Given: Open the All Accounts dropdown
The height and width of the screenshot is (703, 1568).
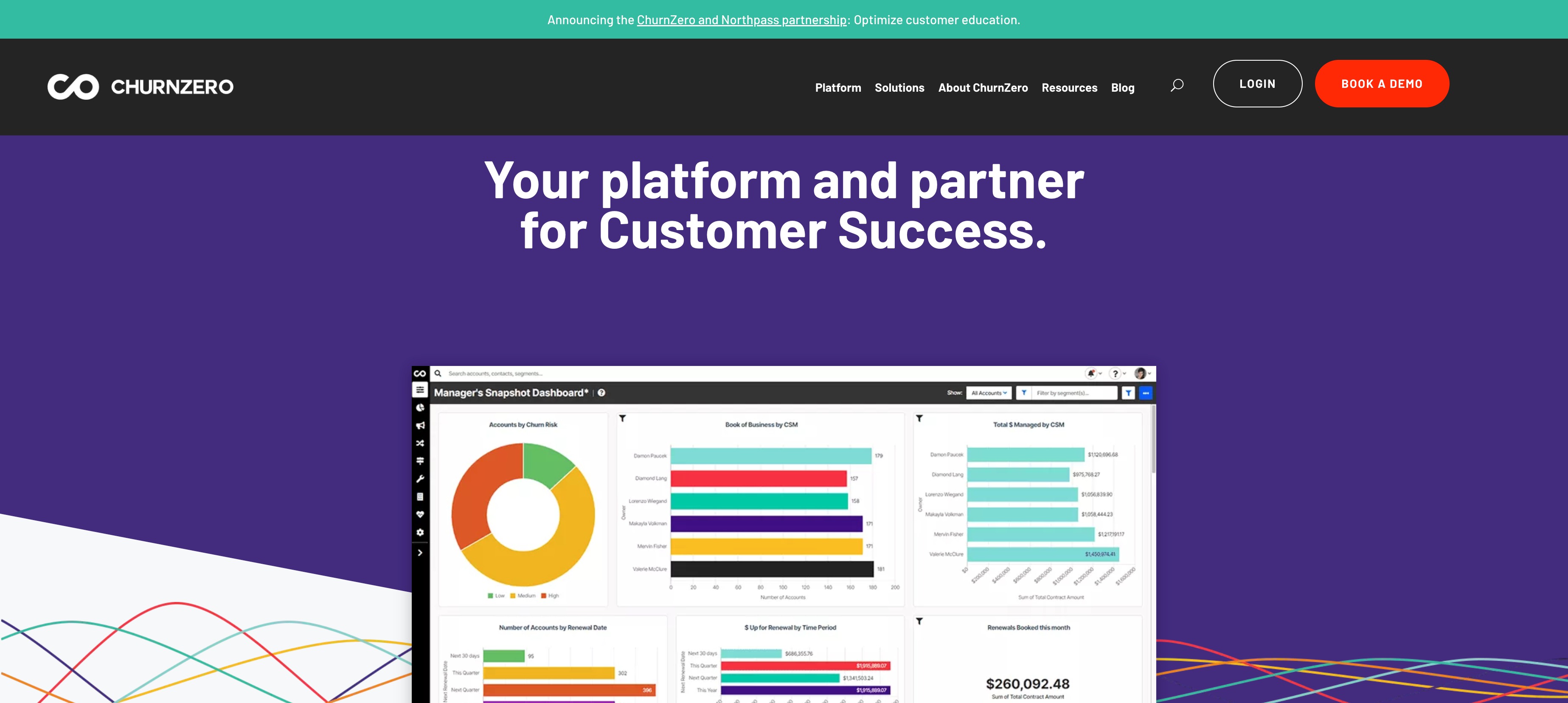Looking at the screenshot, I should 989,393.
